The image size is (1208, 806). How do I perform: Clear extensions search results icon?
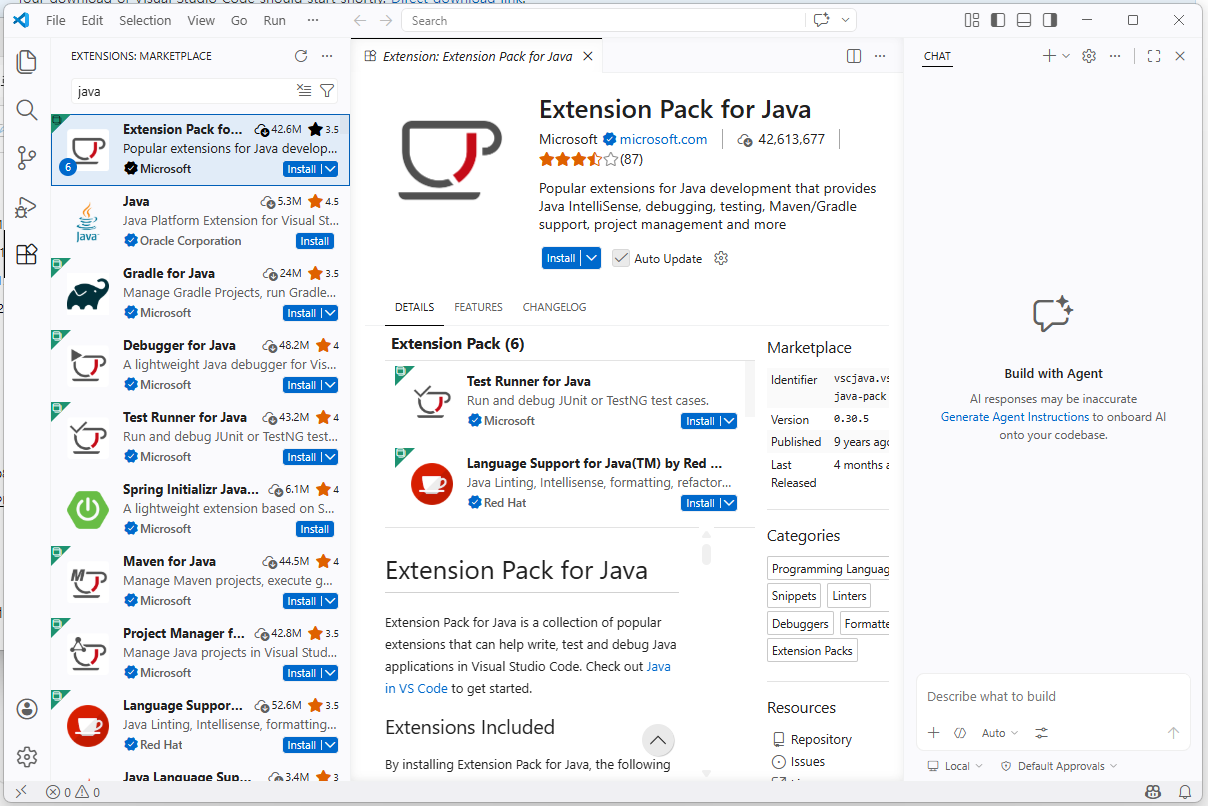click(x=304, y=91)
